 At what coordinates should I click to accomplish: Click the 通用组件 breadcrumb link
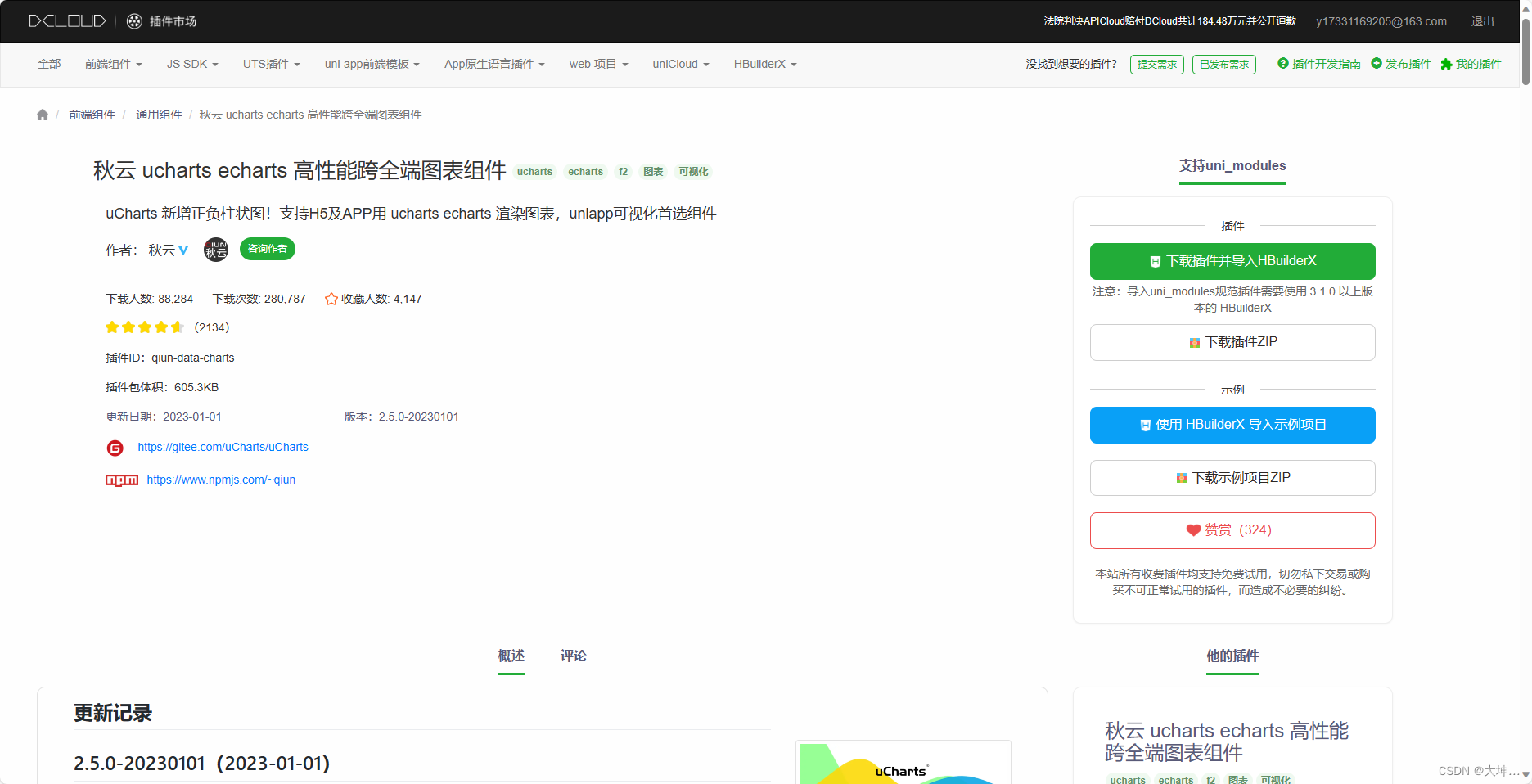pos(159,115)
